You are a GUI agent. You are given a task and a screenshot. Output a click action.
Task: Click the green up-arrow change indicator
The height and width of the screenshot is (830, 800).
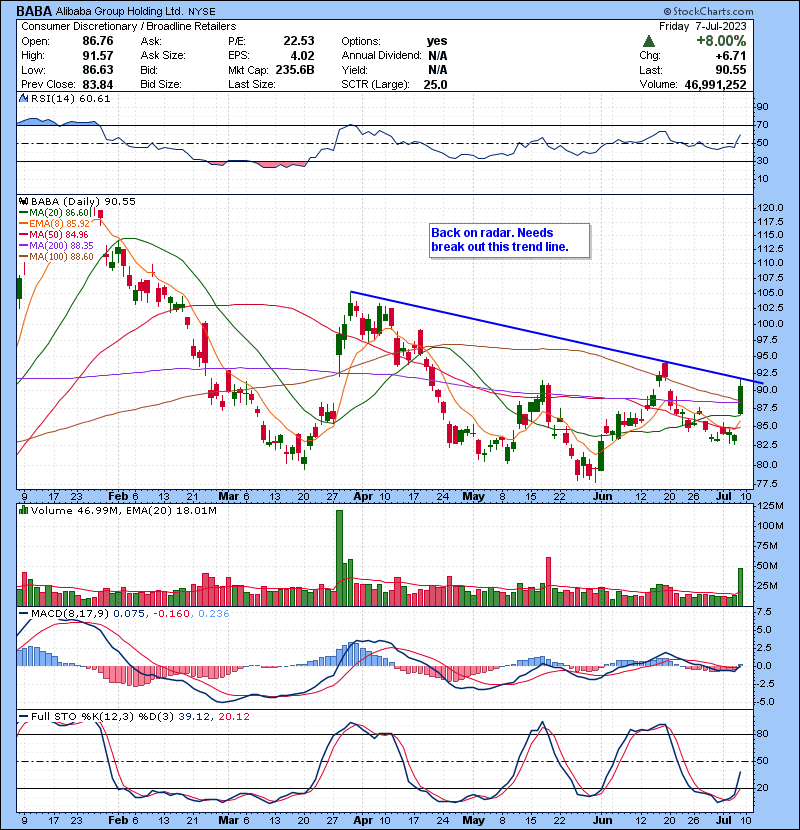(x=649, y=41)
